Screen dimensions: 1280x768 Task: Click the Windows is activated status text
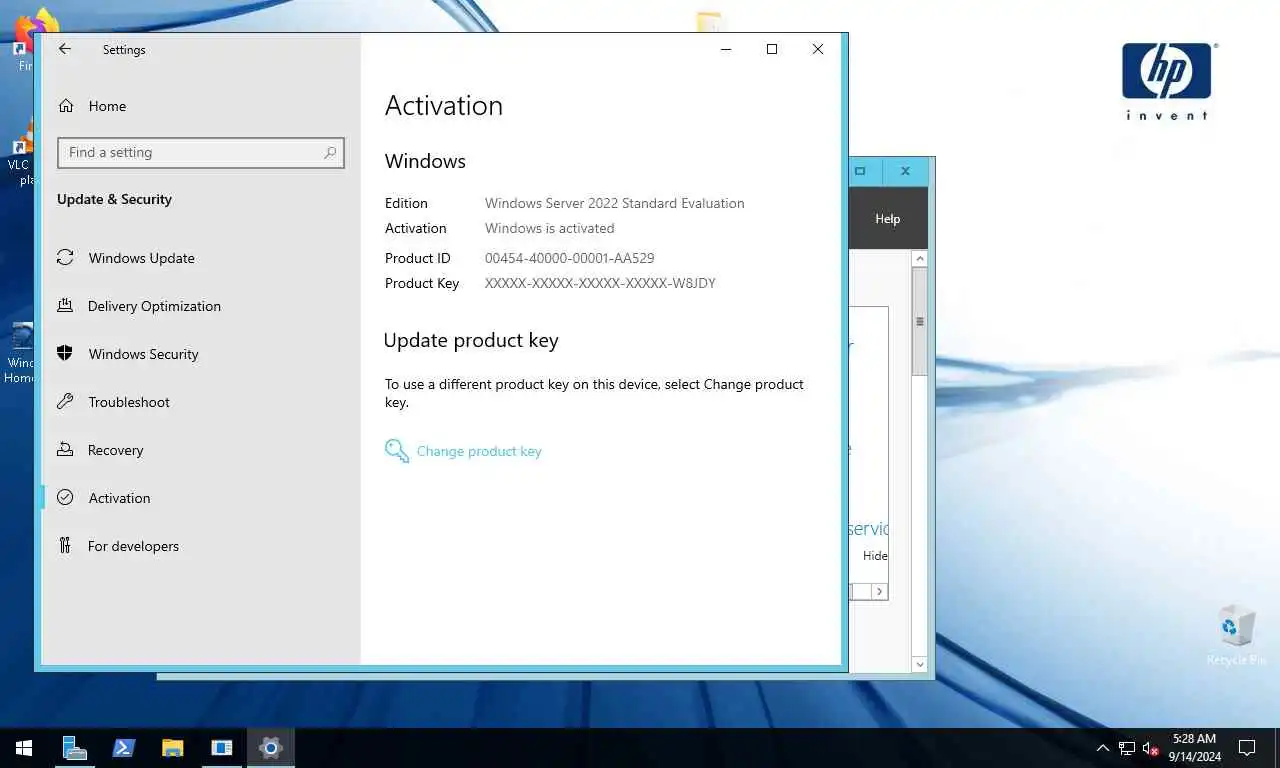pyautogui.click(x=550, y=228)
